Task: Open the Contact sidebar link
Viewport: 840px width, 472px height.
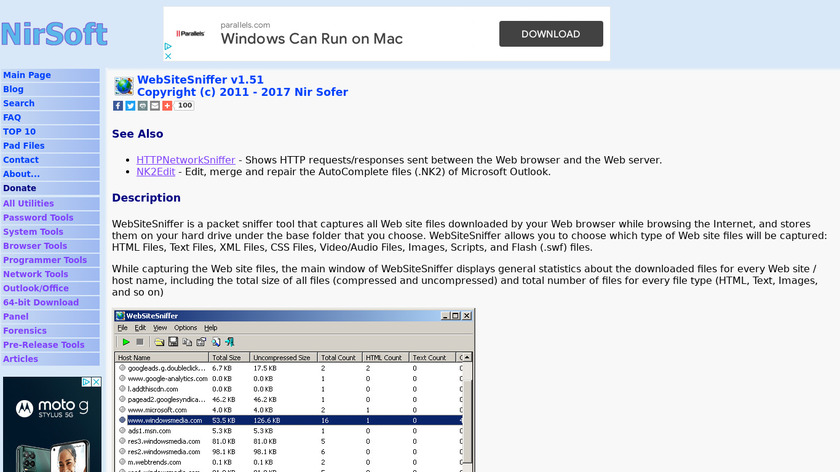Action: (x=21, y=160)
